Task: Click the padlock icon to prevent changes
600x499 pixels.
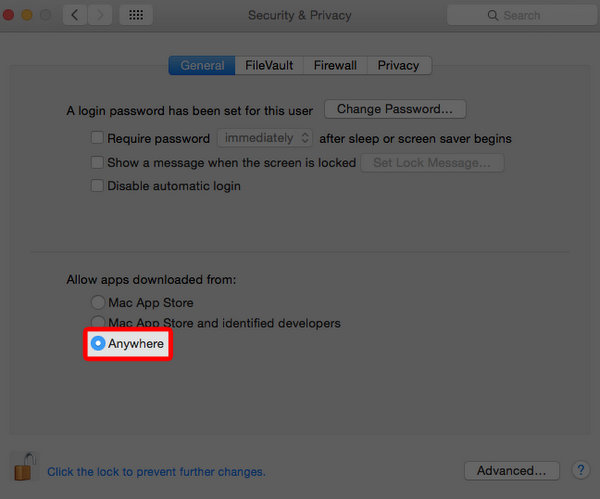Action: click(25, 467)
